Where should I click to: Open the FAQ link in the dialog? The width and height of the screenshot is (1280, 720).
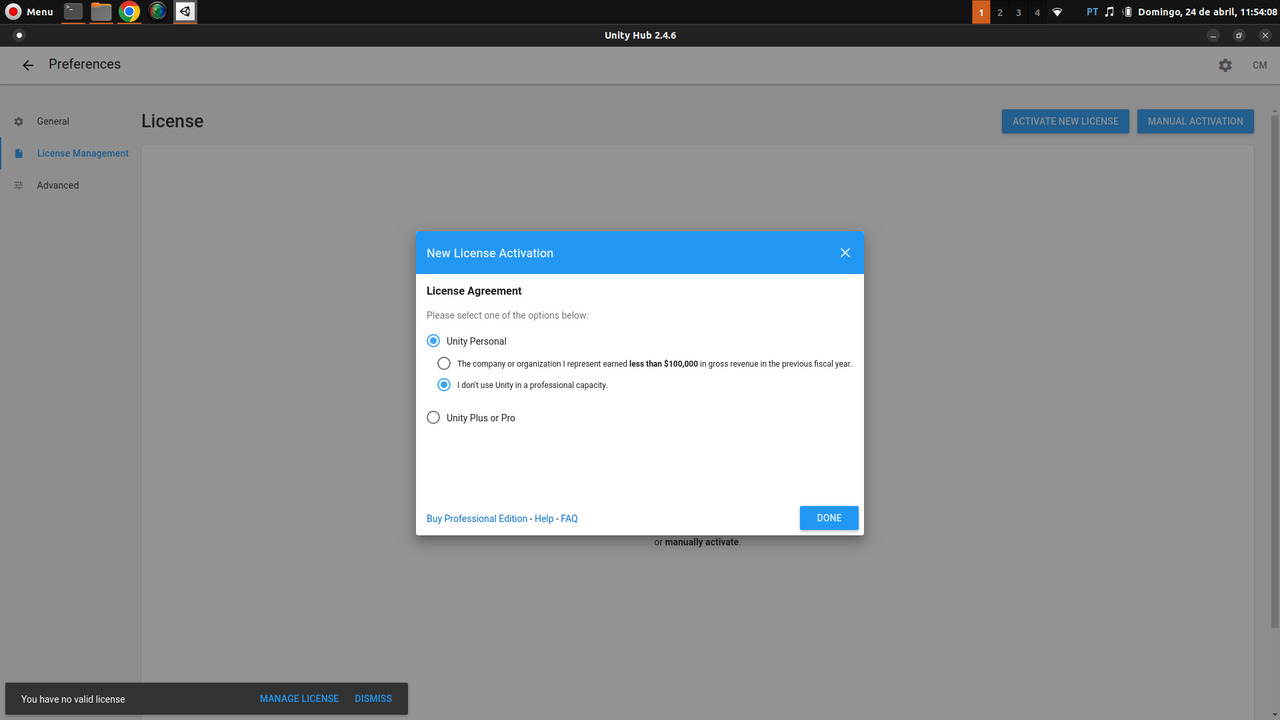[569, 519]
